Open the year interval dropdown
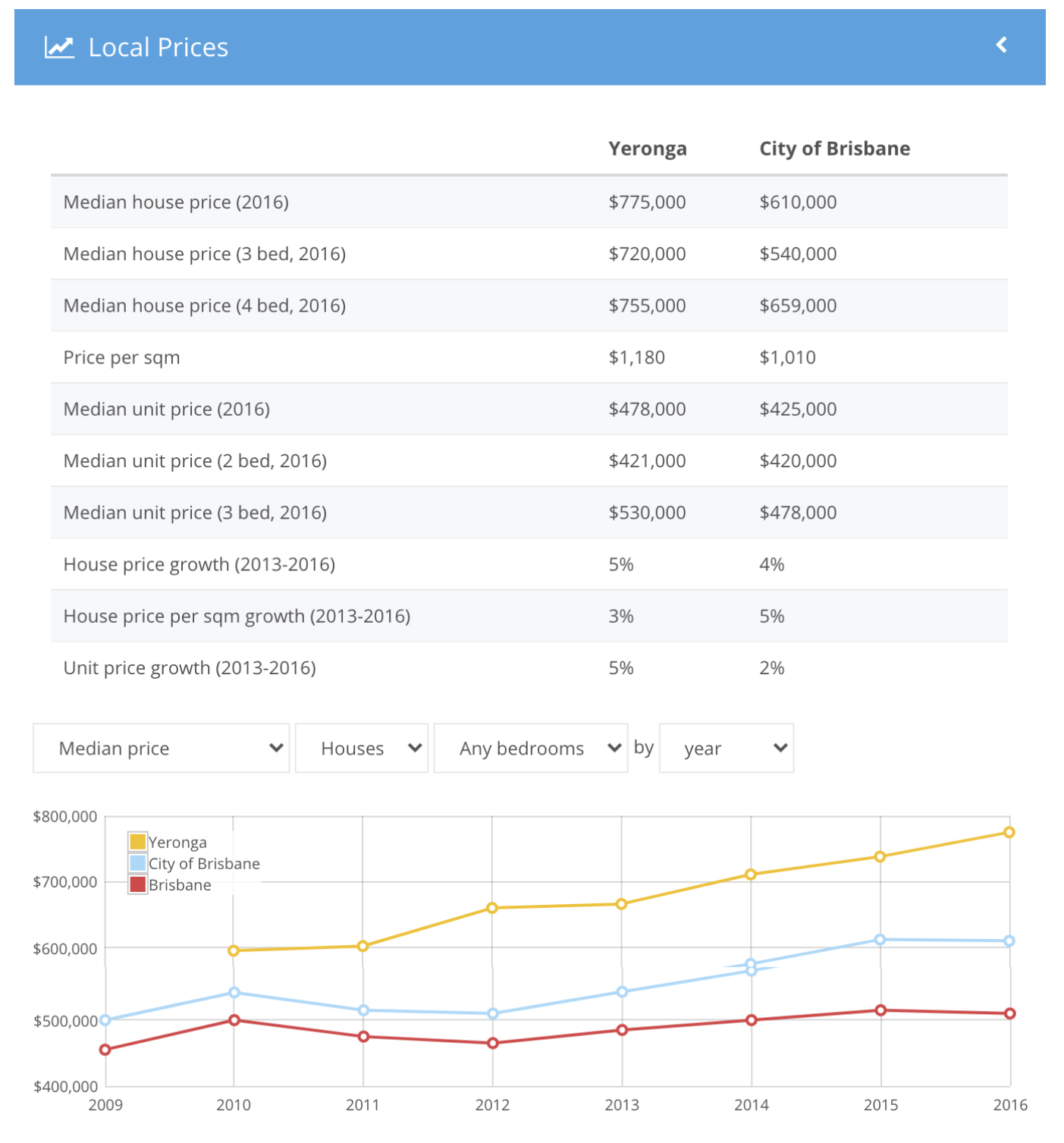The width and height of the screenshot is (1064, 1143). tap(727, 748)
